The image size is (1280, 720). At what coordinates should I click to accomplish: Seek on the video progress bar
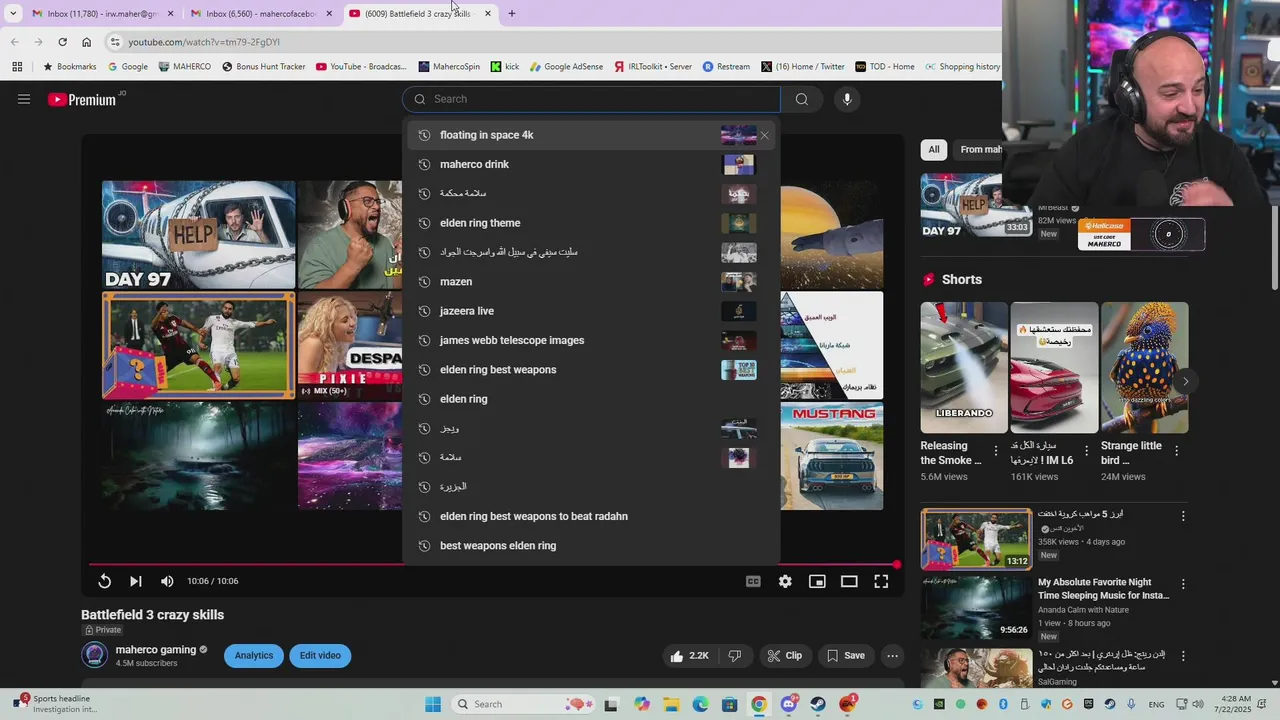coord(493,564)
